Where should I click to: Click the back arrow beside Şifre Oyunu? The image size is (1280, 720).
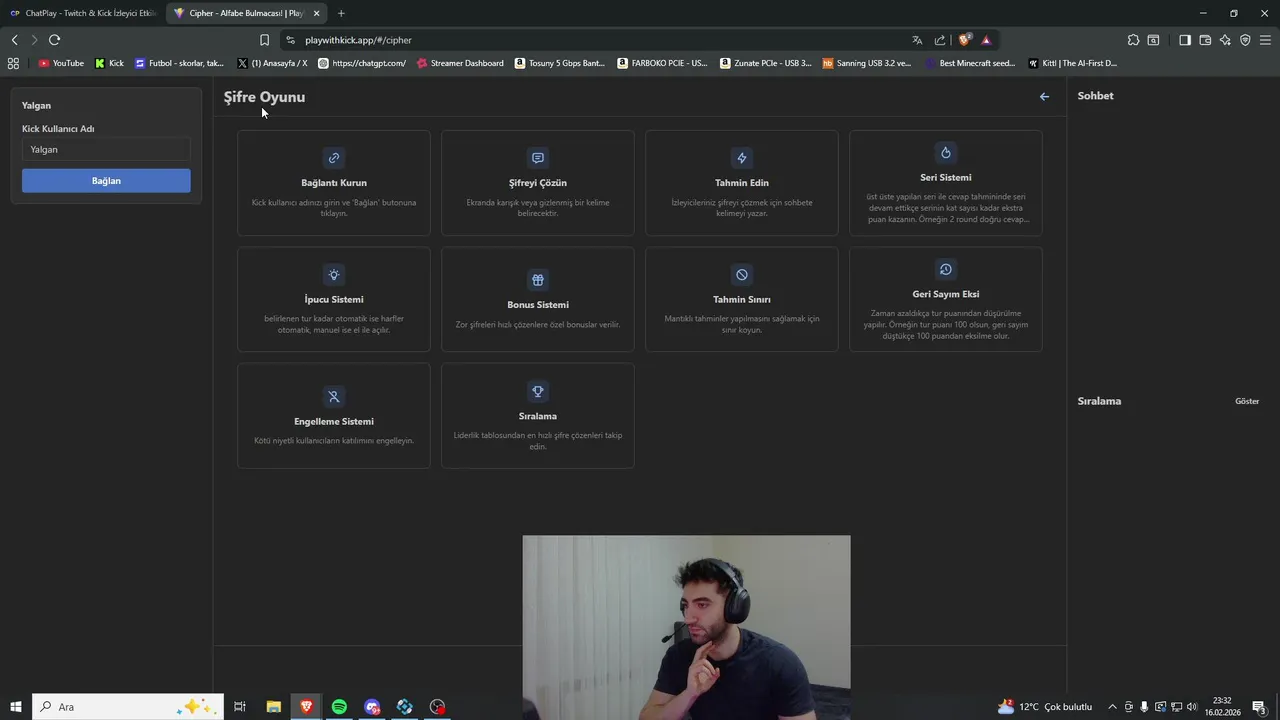(x=1044, y=97)
